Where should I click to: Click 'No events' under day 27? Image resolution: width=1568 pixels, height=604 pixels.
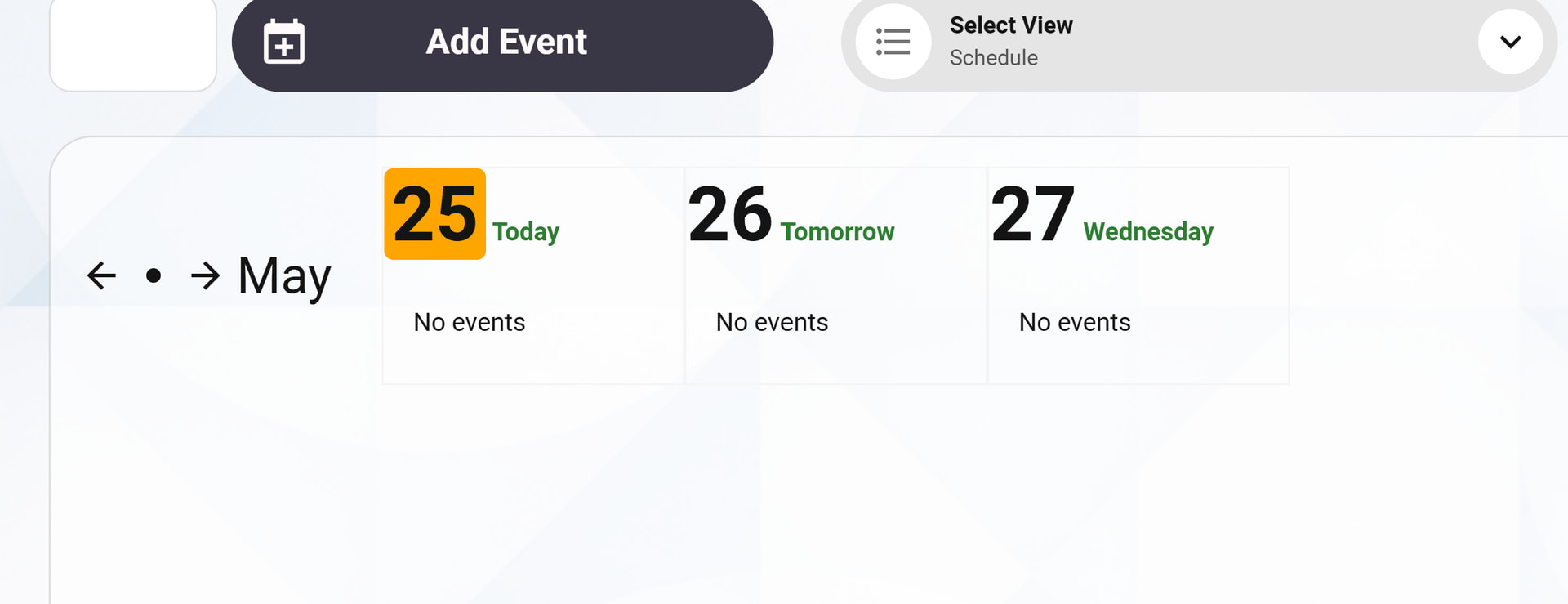(1075, 322)
